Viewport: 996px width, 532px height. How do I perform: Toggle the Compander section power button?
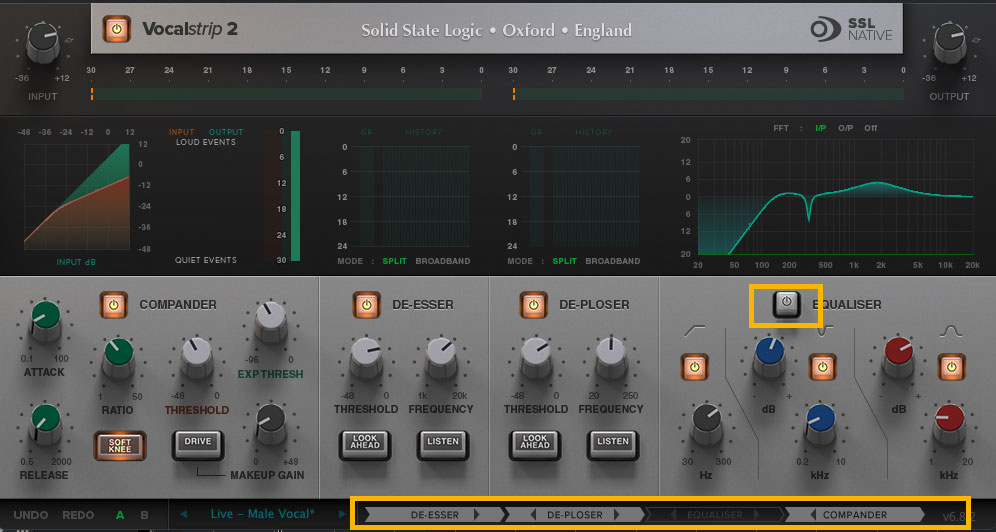pos(114,305)
